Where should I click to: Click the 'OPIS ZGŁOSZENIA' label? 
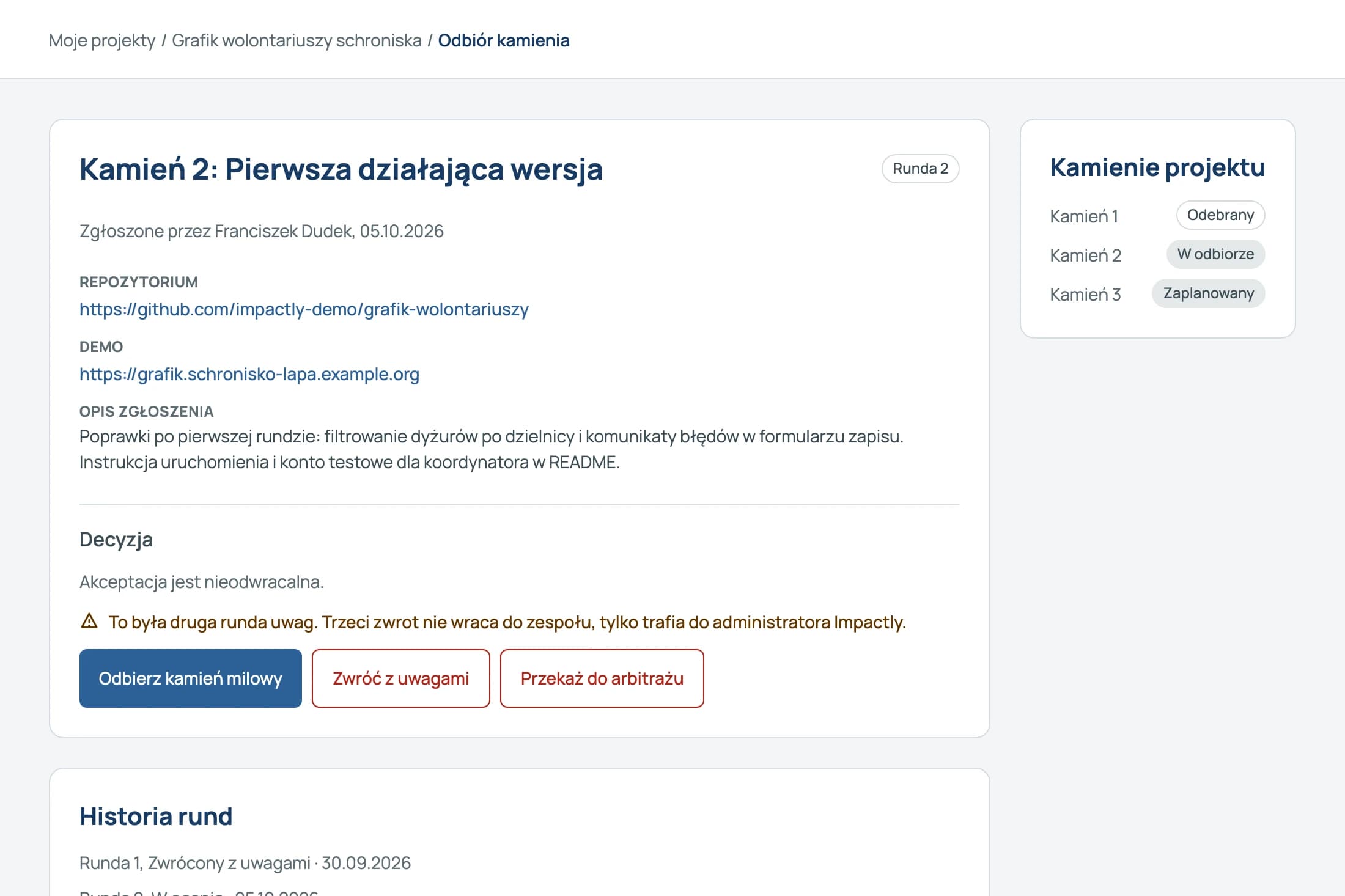(147, 411)
